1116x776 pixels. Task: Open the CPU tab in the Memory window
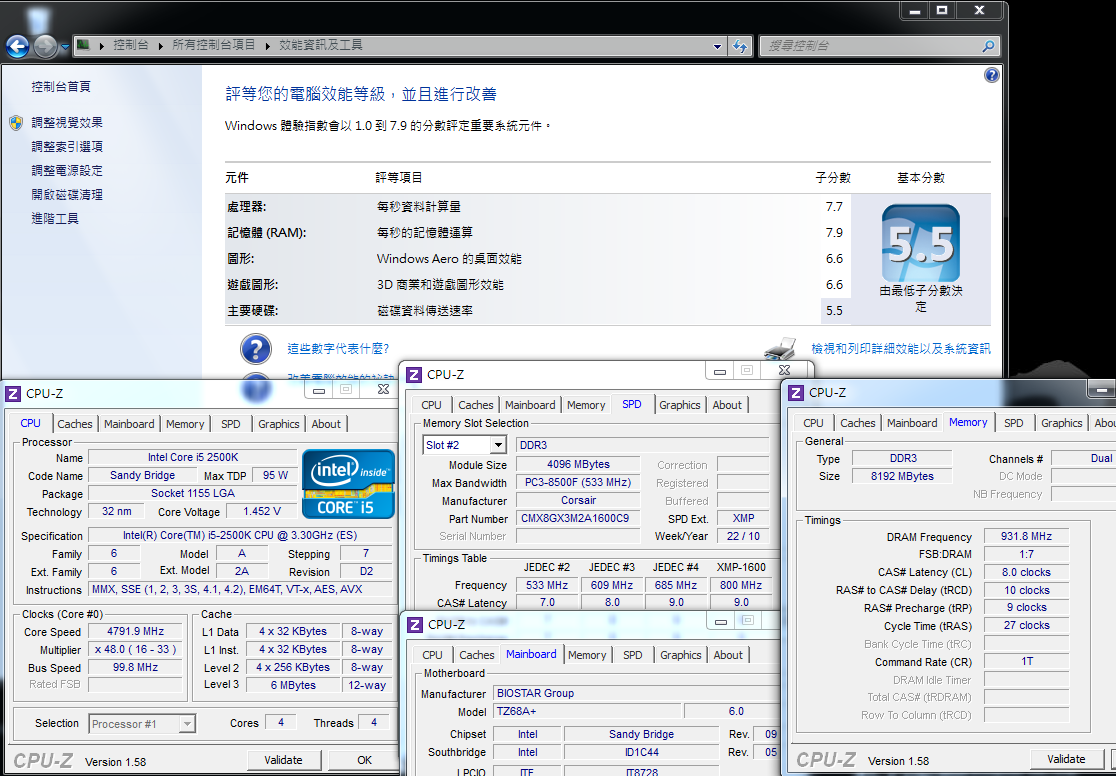click(813, 423)
